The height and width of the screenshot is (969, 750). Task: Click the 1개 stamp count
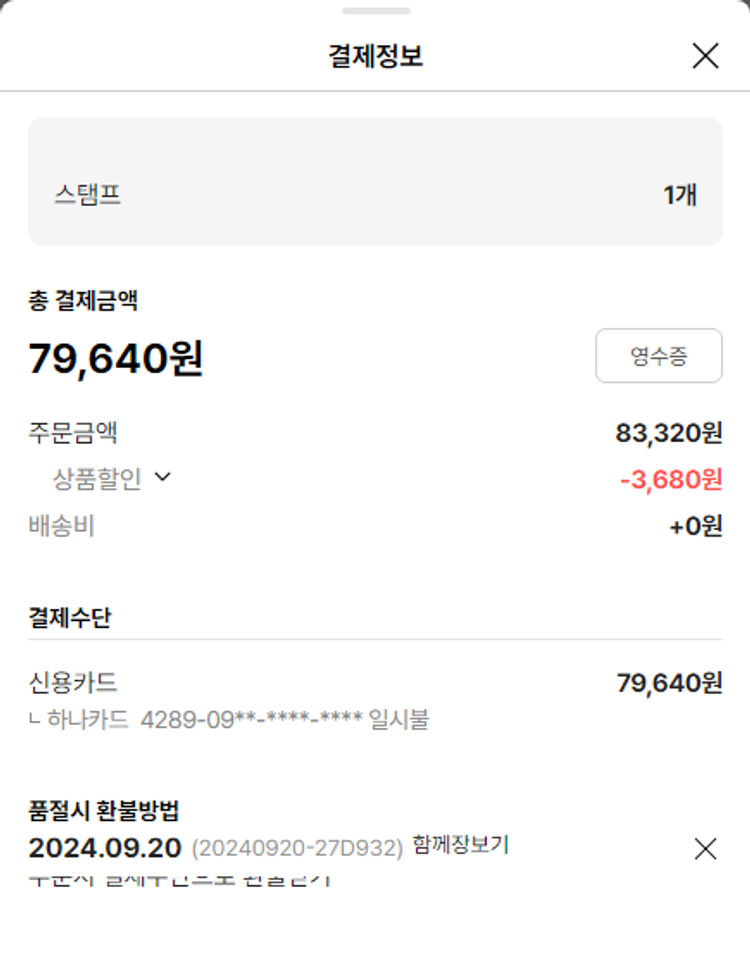680,194
